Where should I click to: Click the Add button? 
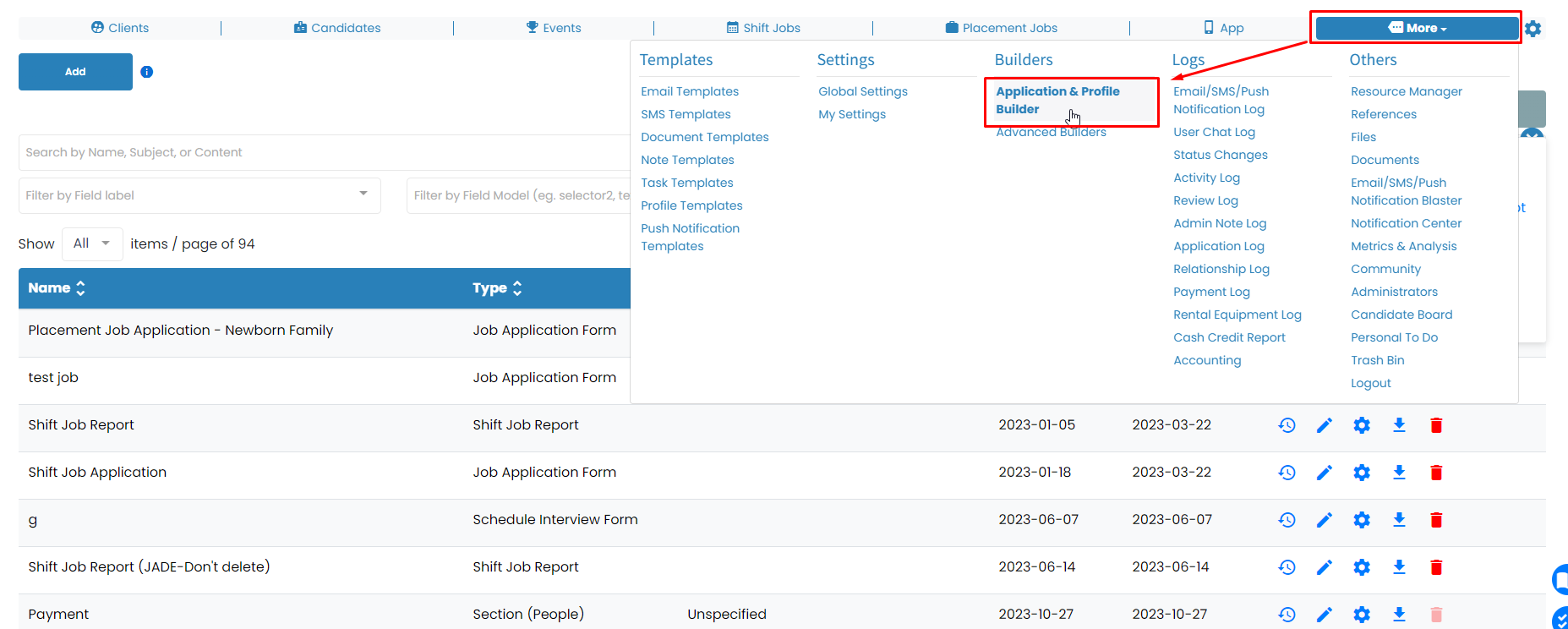coord(75,72)
